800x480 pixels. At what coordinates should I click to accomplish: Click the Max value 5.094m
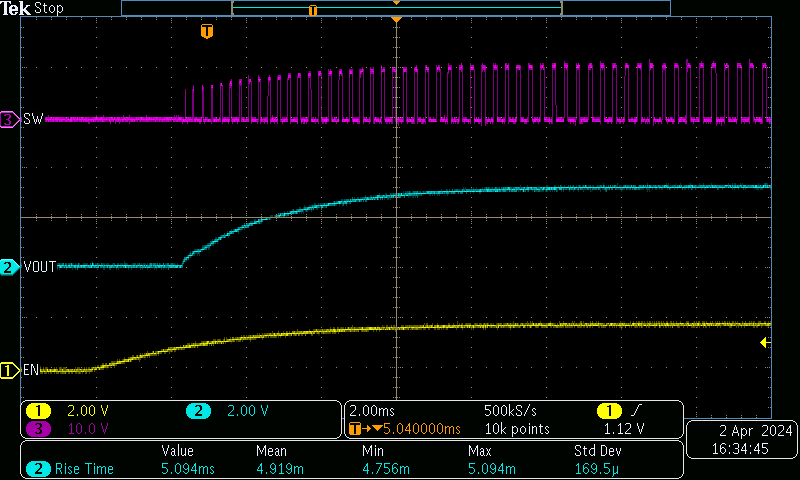(x=491, y=469)
